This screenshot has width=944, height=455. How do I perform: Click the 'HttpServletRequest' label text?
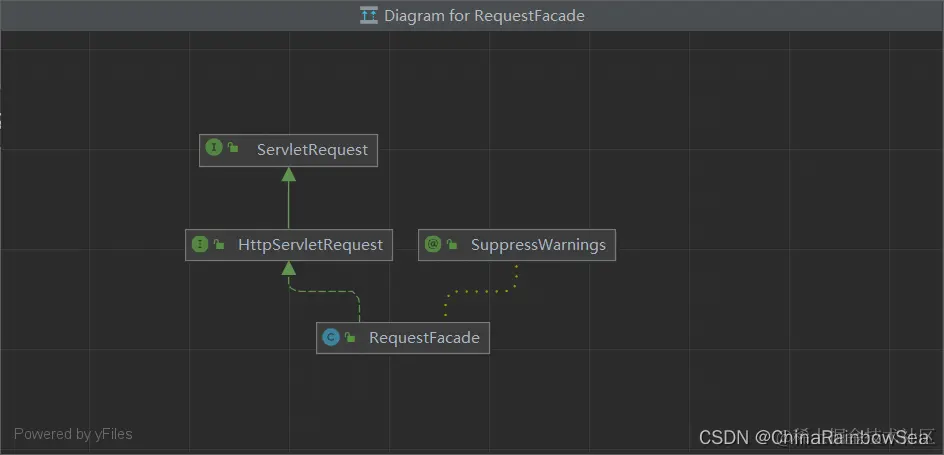310,245
